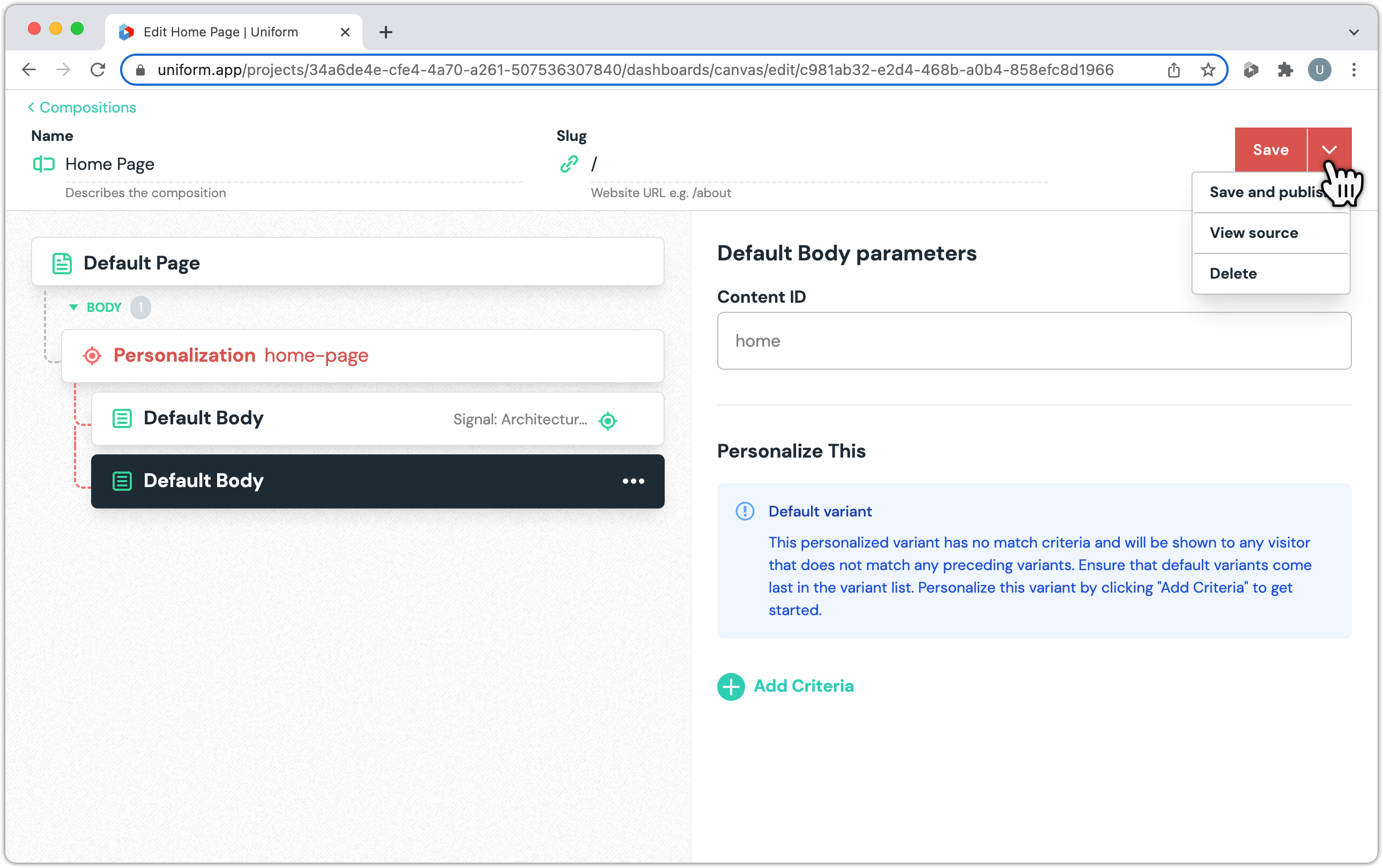Click the slug link icon
1383x868 pixels.
pos(569,164)
